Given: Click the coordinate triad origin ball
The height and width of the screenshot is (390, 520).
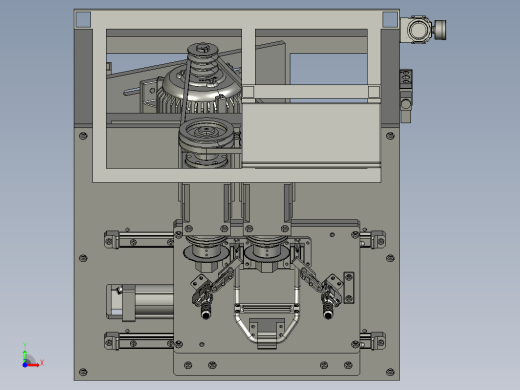Looking at the screenshot, I should 25,365.
